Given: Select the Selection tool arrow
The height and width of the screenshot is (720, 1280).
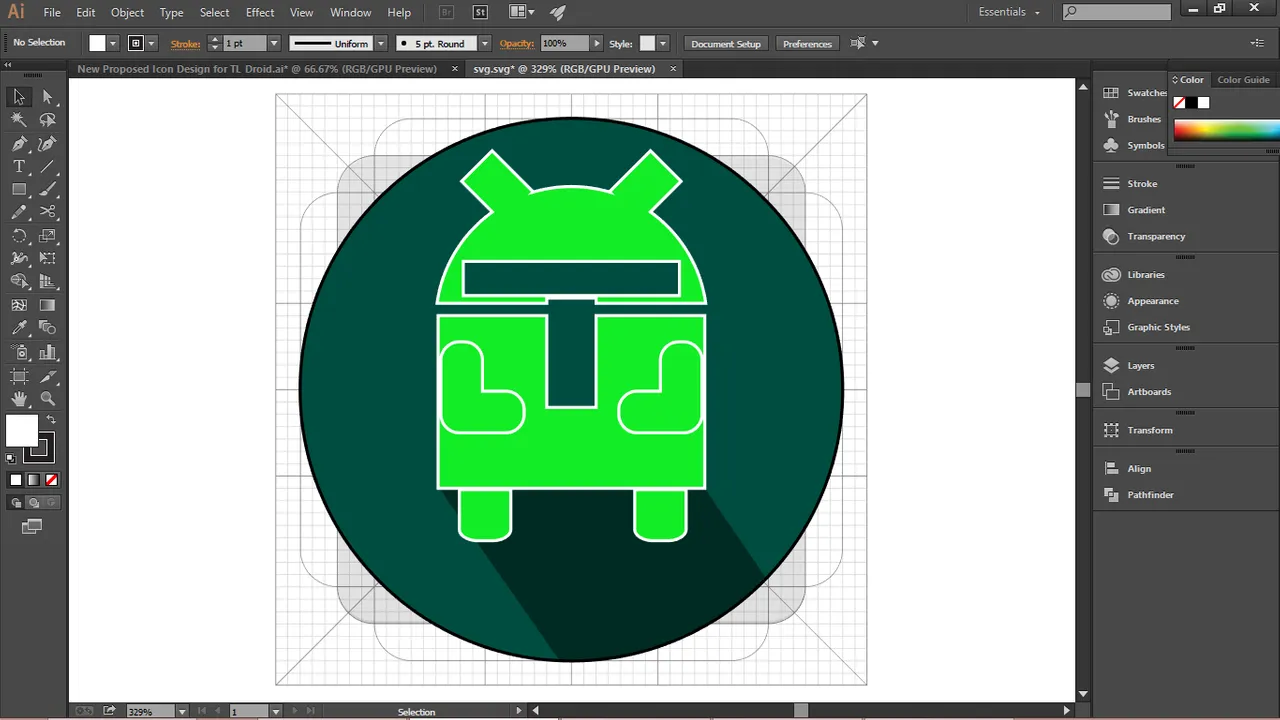Looking at the screenshot, I should pyautogui.click(x=19, y=97).
